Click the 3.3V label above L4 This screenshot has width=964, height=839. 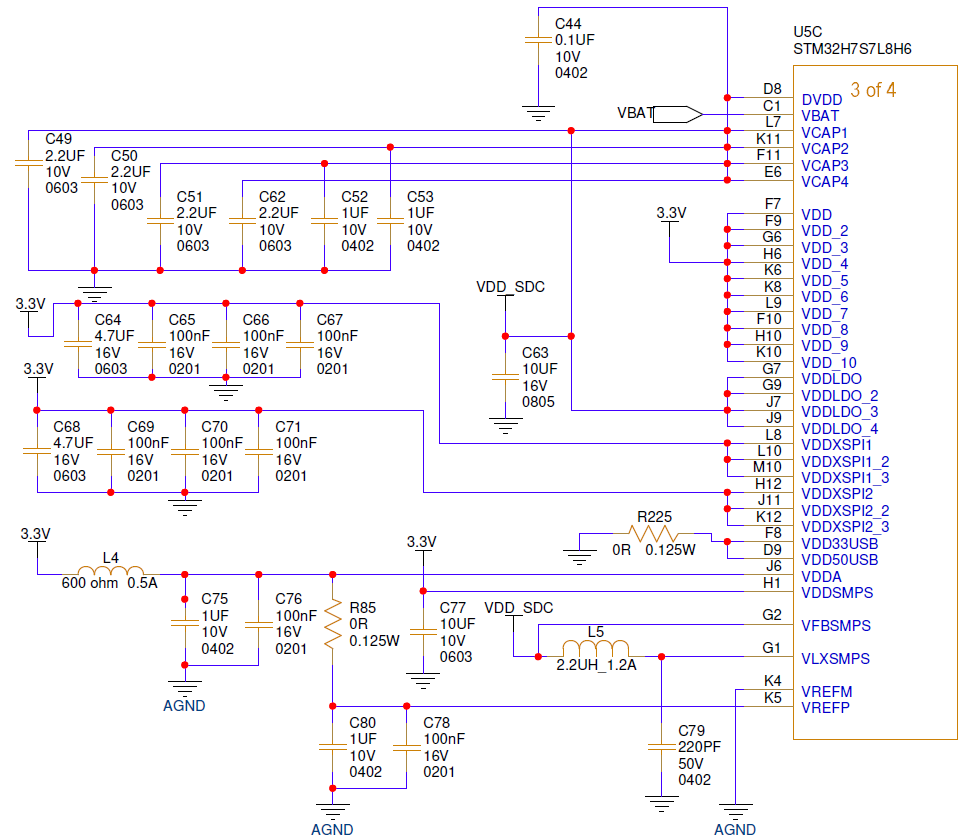click(x=35, y=534)
